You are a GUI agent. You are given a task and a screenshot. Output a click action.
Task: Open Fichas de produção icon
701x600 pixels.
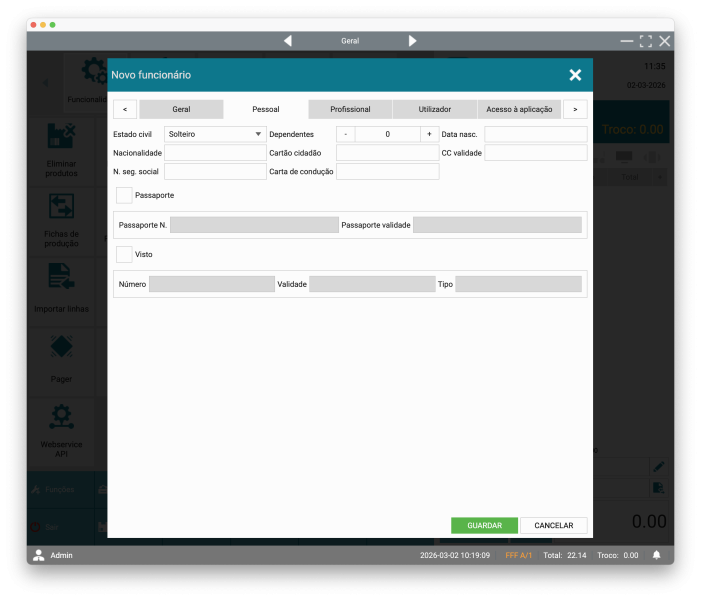[x=61, y=207]
